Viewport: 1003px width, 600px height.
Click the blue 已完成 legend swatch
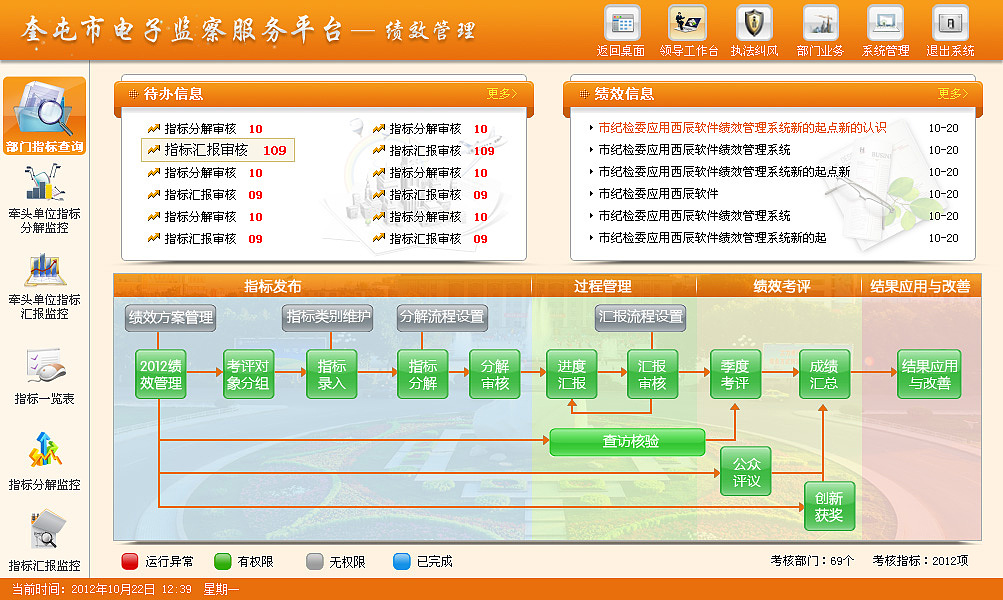click(x=402, y=562)
